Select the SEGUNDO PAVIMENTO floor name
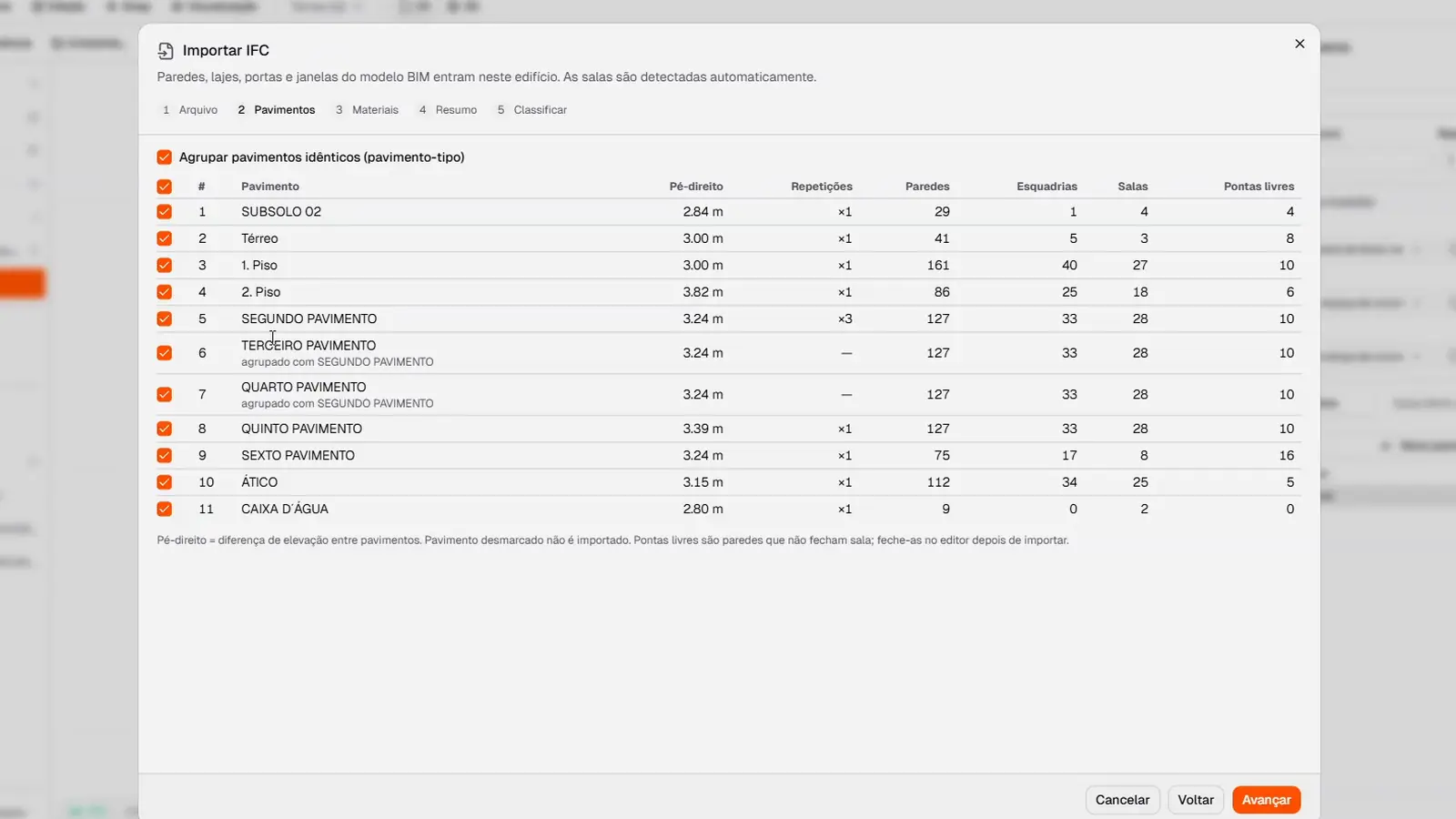The width and height of the screenshot is (1456, 819). (x=308, y=319)
